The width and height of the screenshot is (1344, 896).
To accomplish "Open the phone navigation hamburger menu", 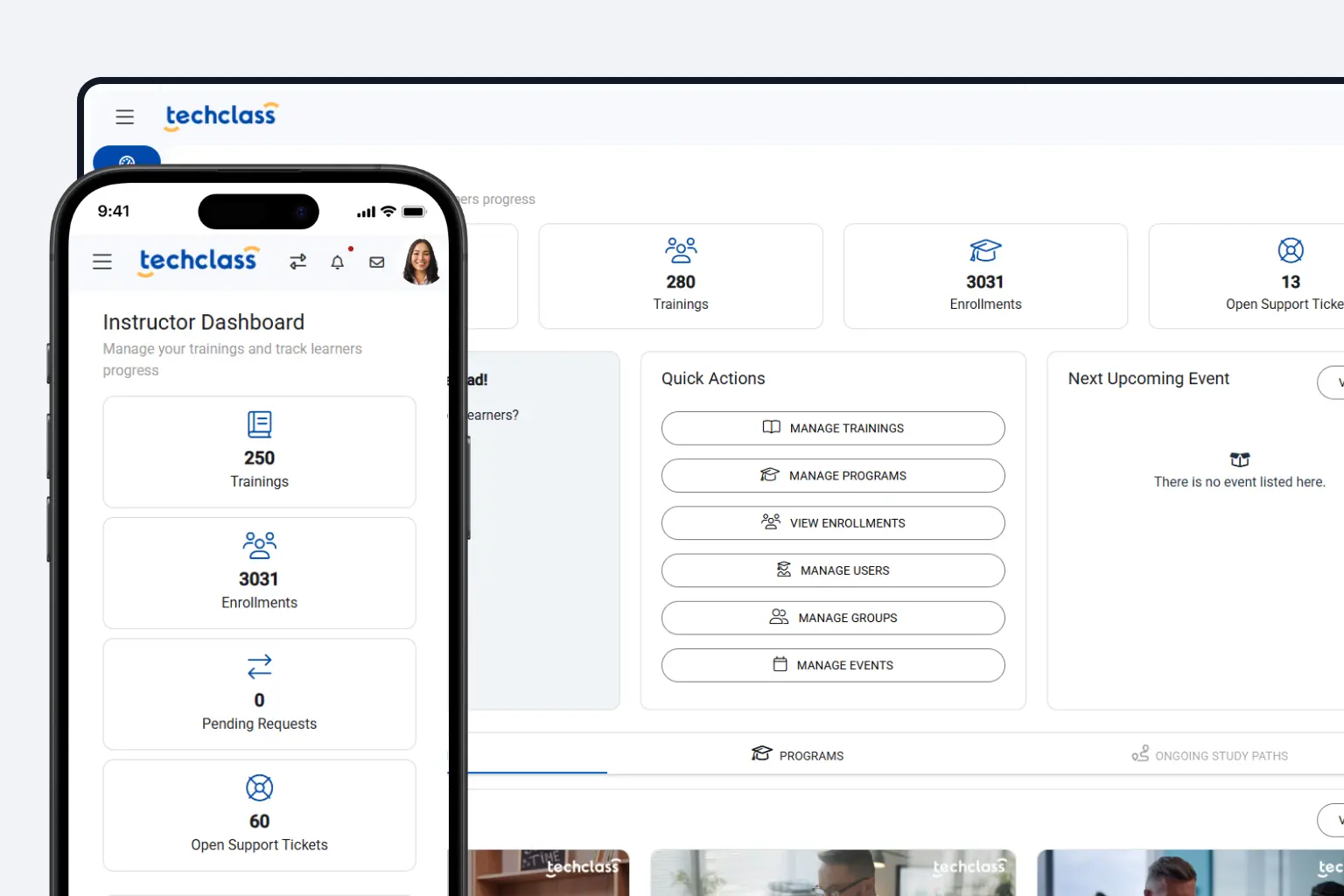I will (x=101, y=262).
